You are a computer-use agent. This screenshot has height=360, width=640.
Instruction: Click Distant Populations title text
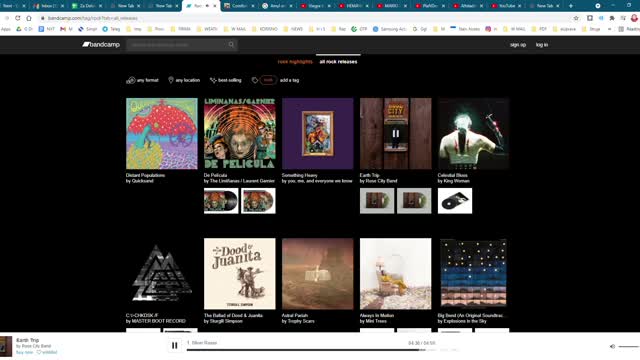click(x=145, y=175)
